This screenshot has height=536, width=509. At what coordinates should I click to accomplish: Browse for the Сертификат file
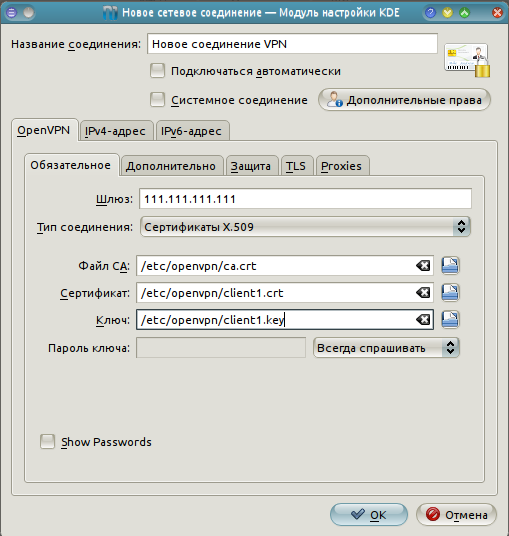coord(450,293)
